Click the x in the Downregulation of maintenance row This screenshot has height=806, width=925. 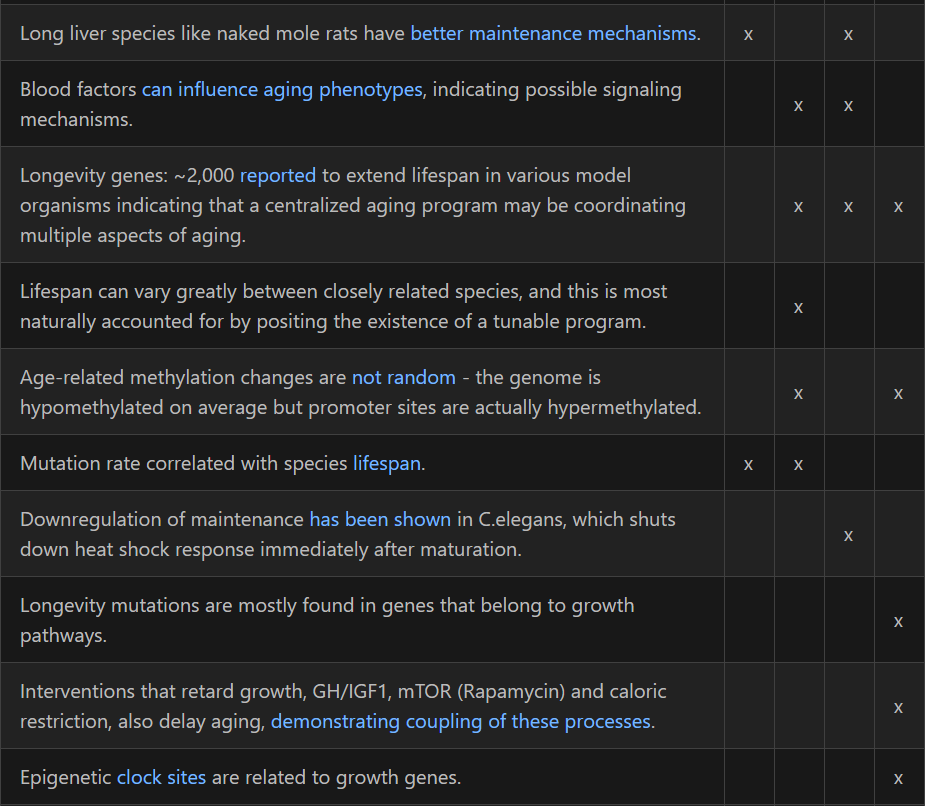[x=848, y=535]
